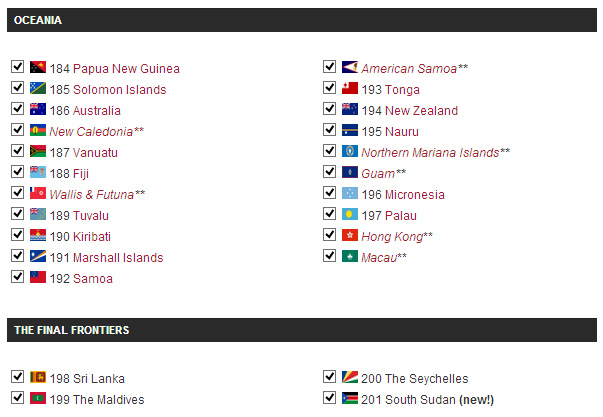Screen dimensions: 603x417
Task: Click the Papua New Guinea flag icon
Action: coord(38,67)
